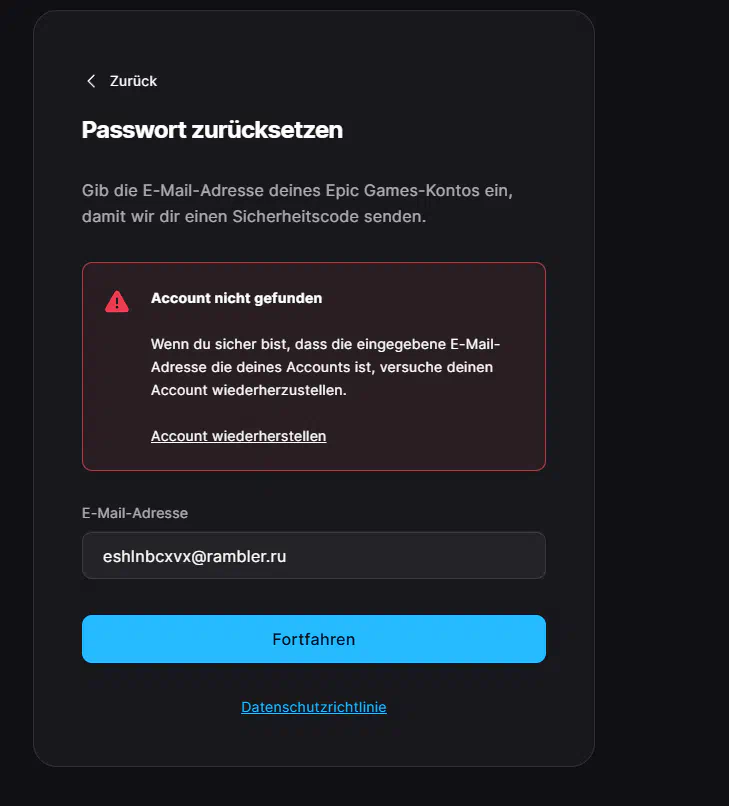Image resolution: width=729 pixels, height=806 pixels.
Task: Click the red warning triangle icon
Action: point(117,301)
